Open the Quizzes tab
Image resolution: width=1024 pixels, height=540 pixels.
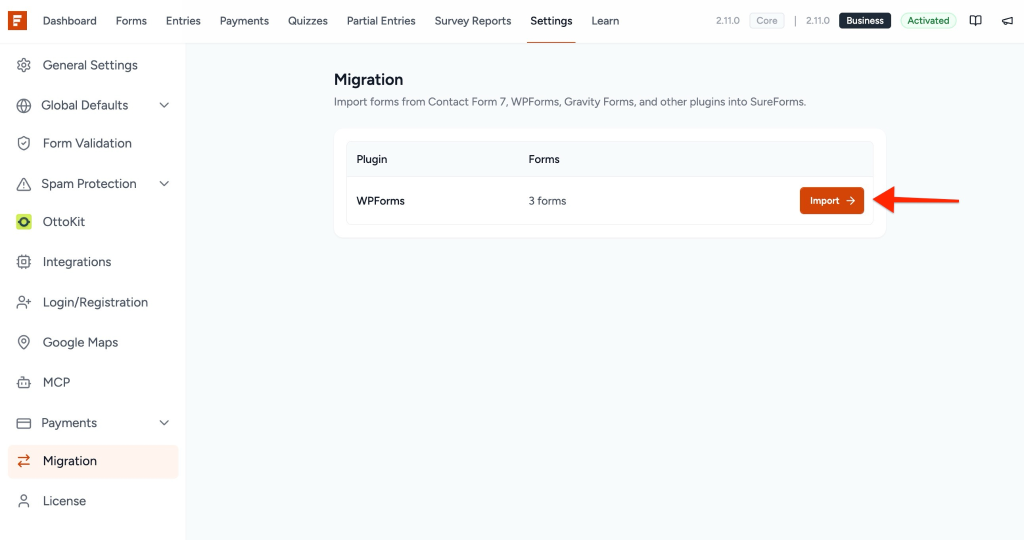(x=308, y=21)
